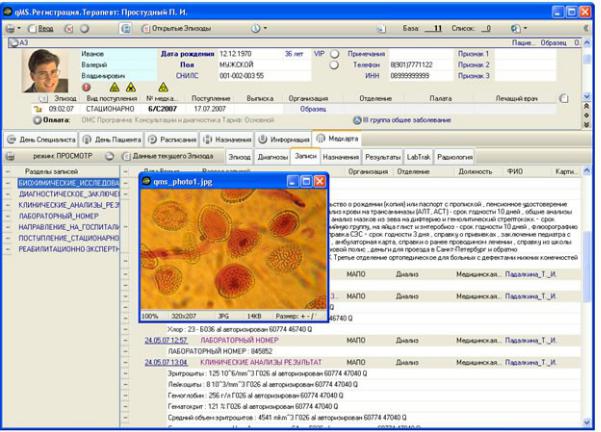Viewport: 601px width, 432px height.
Task: Click the Образец link in Организация column
Action: (x=313, y=110)
